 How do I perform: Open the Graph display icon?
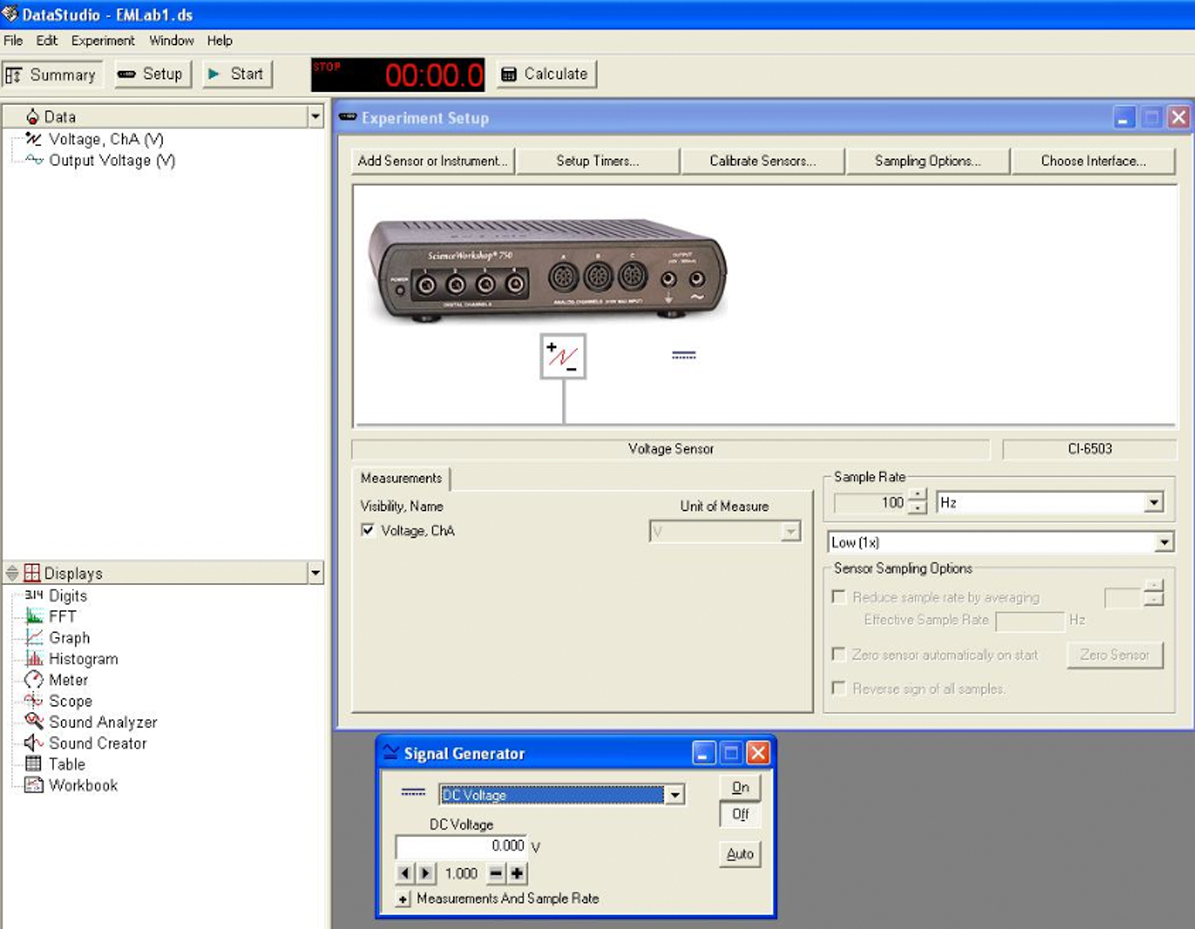(x=34, y=638)
